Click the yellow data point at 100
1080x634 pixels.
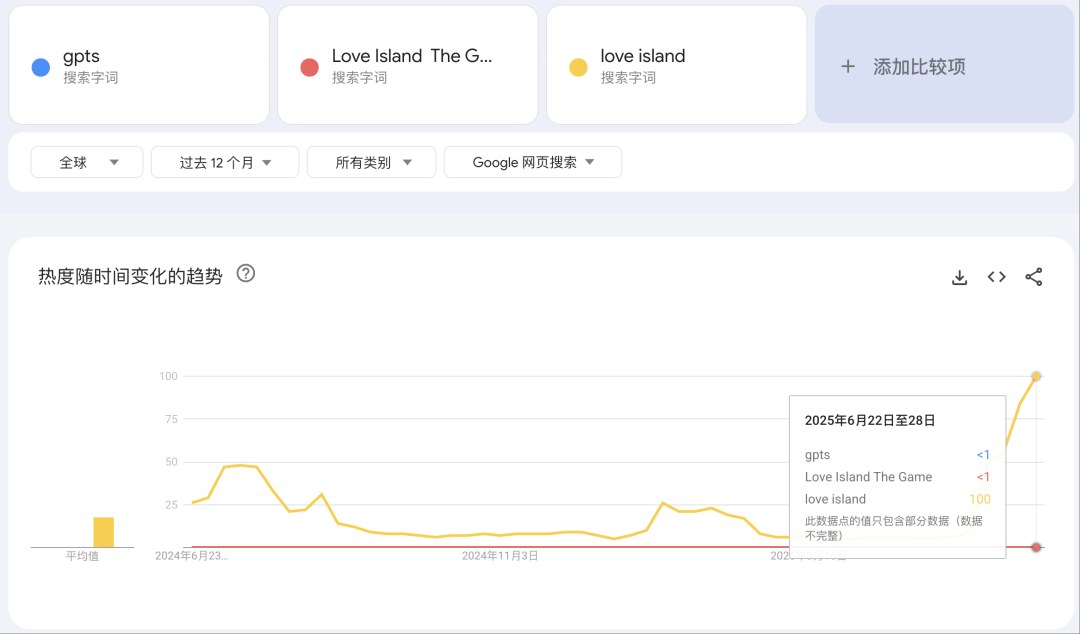1036,376
